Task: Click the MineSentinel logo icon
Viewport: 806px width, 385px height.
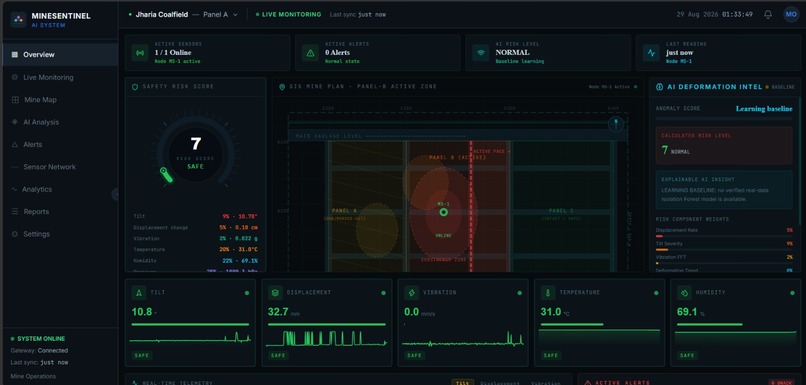Action: pos(19,20)
